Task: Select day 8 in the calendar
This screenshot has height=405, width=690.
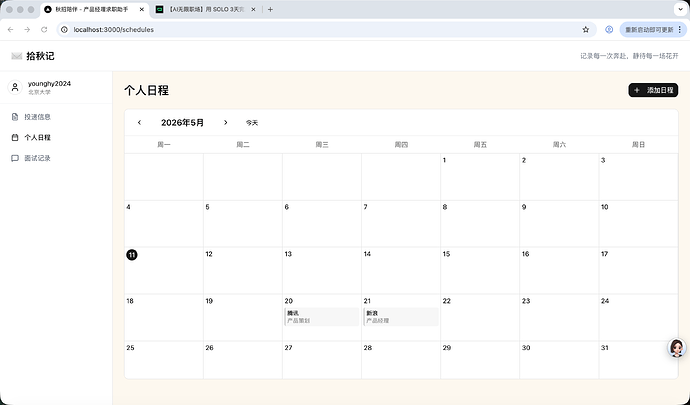Action: tap(445, 207)
